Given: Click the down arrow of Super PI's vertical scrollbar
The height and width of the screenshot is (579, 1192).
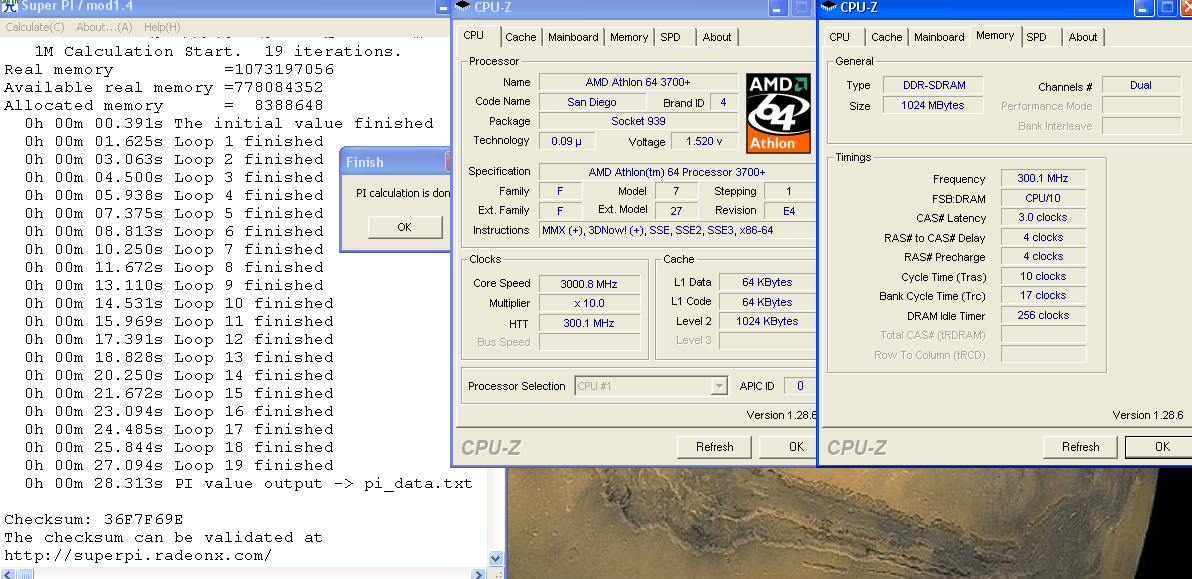Looking at the screenshot, I should point(496,558).
